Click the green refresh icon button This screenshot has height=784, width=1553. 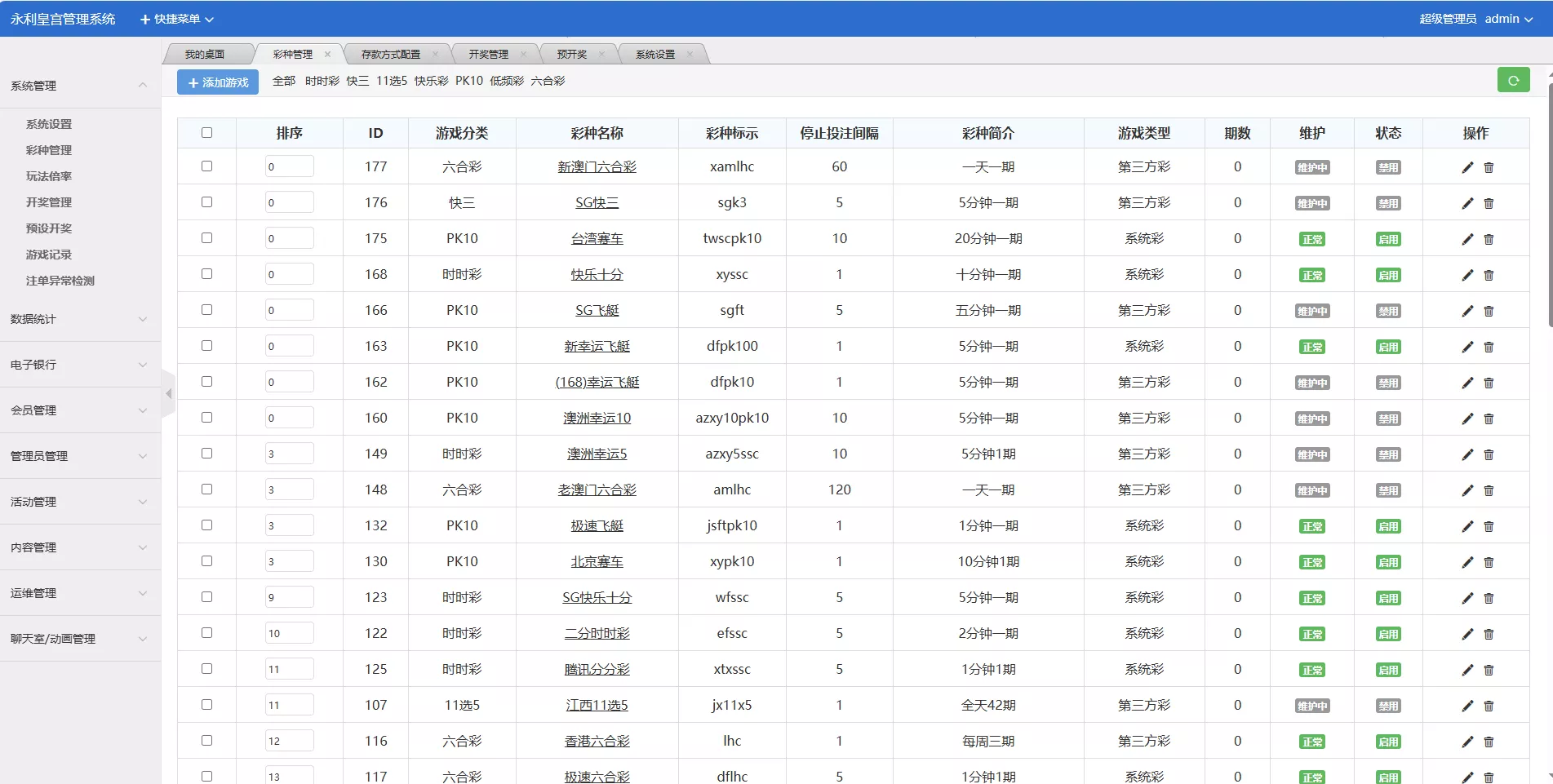click(x=1513, y=81)
